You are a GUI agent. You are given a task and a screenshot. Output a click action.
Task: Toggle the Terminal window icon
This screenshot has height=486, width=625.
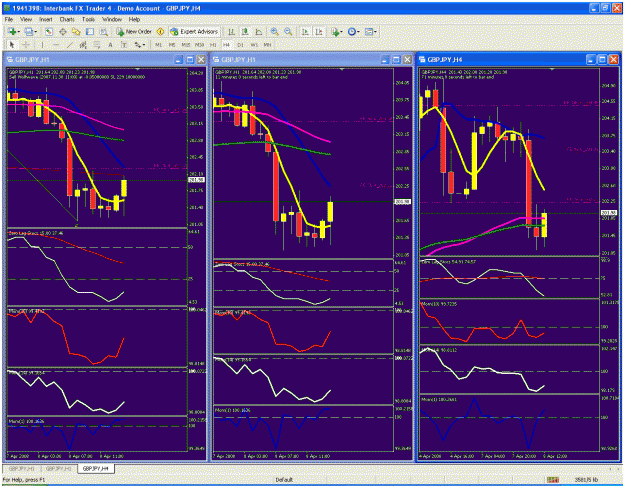(90, 31)
